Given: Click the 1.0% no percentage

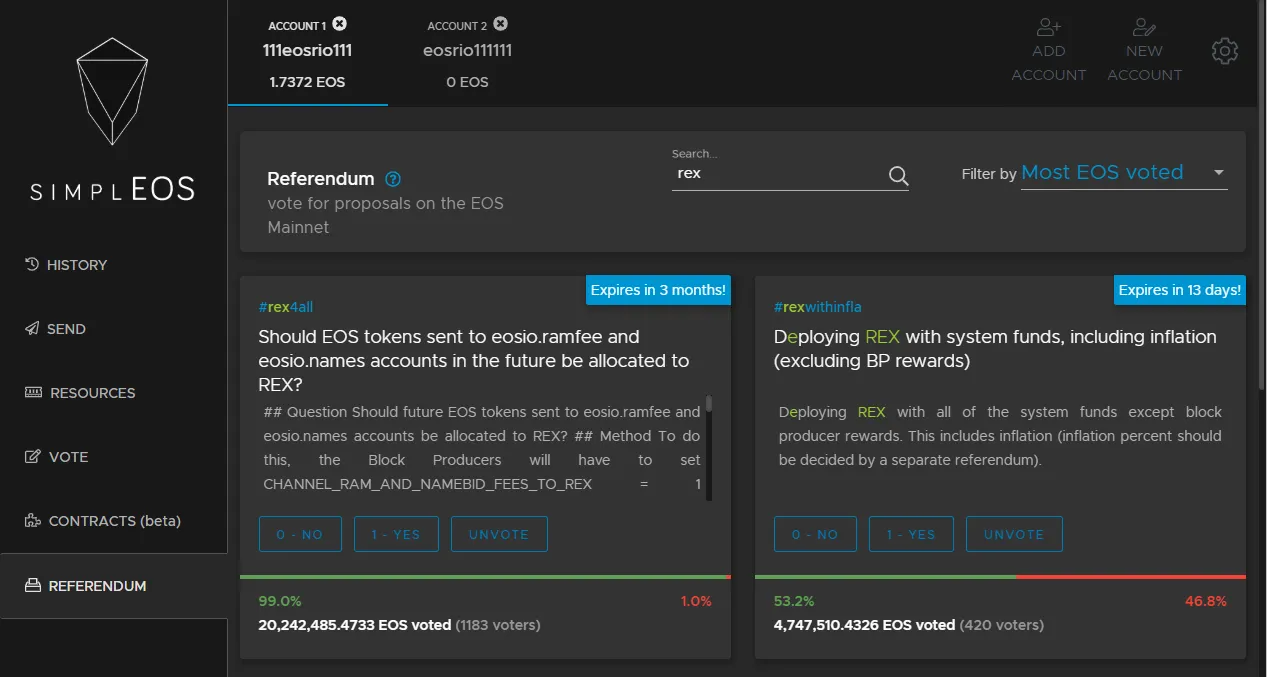Looking at the screenshot, I should click(x=695, y=601).
